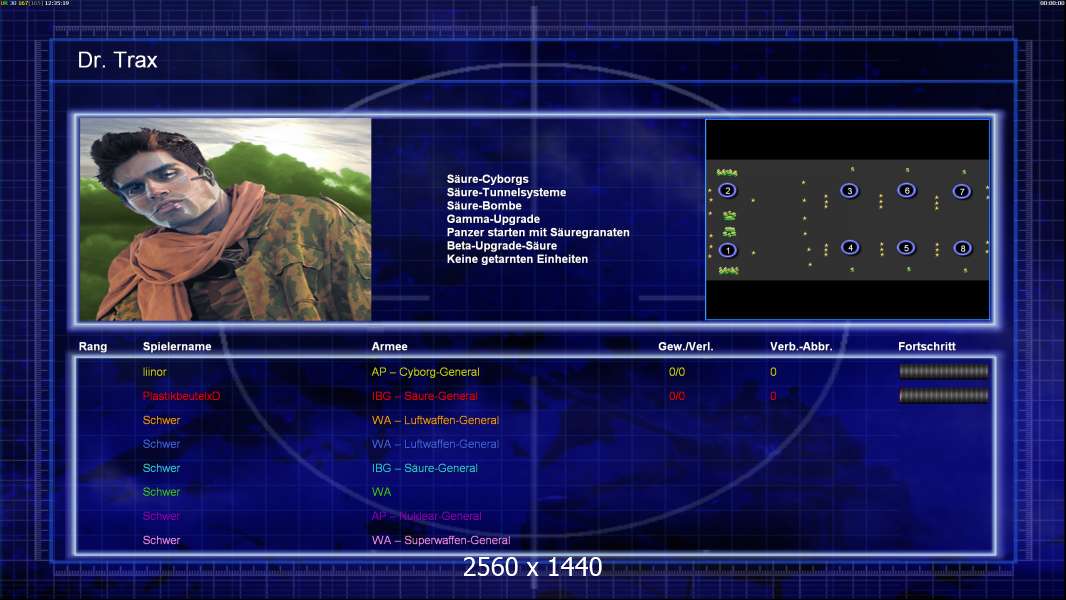Click the Säure-Bombe ability line

coord(484,205)
